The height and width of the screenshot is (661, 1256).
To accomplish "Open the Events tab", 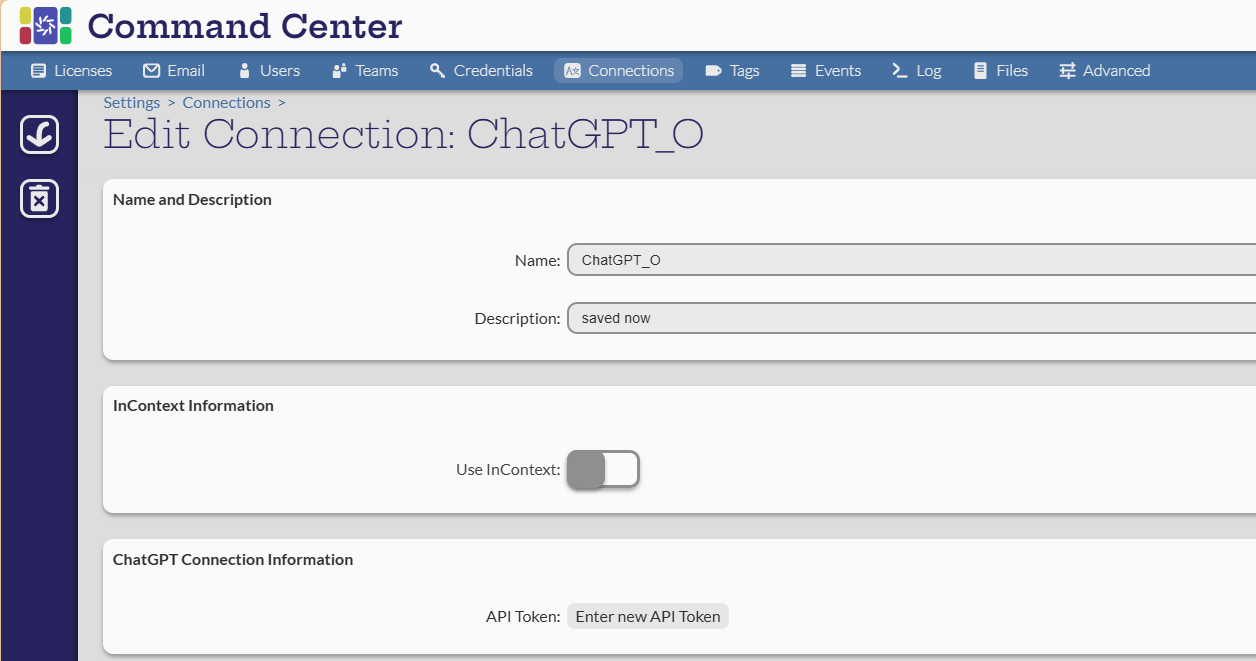I will pyautogui.click(x=825, y=71).
